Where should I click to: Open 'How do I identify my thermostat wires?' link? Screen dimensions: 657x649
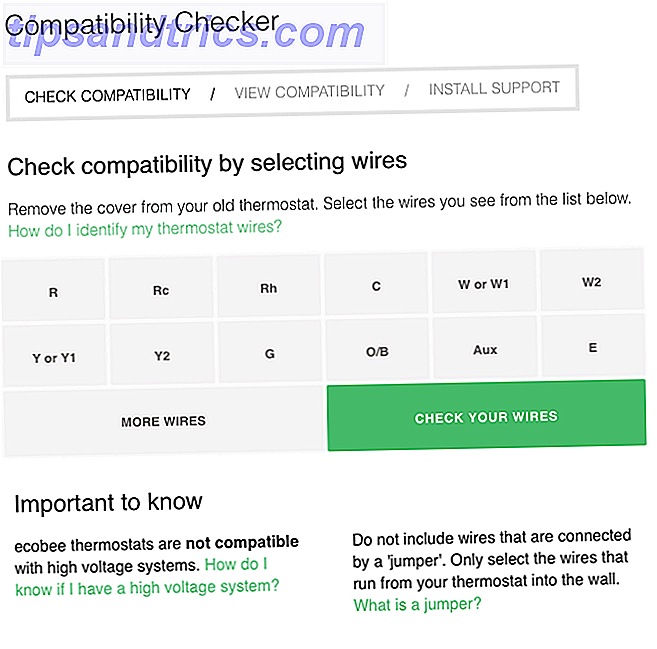(x=145, y=228)
